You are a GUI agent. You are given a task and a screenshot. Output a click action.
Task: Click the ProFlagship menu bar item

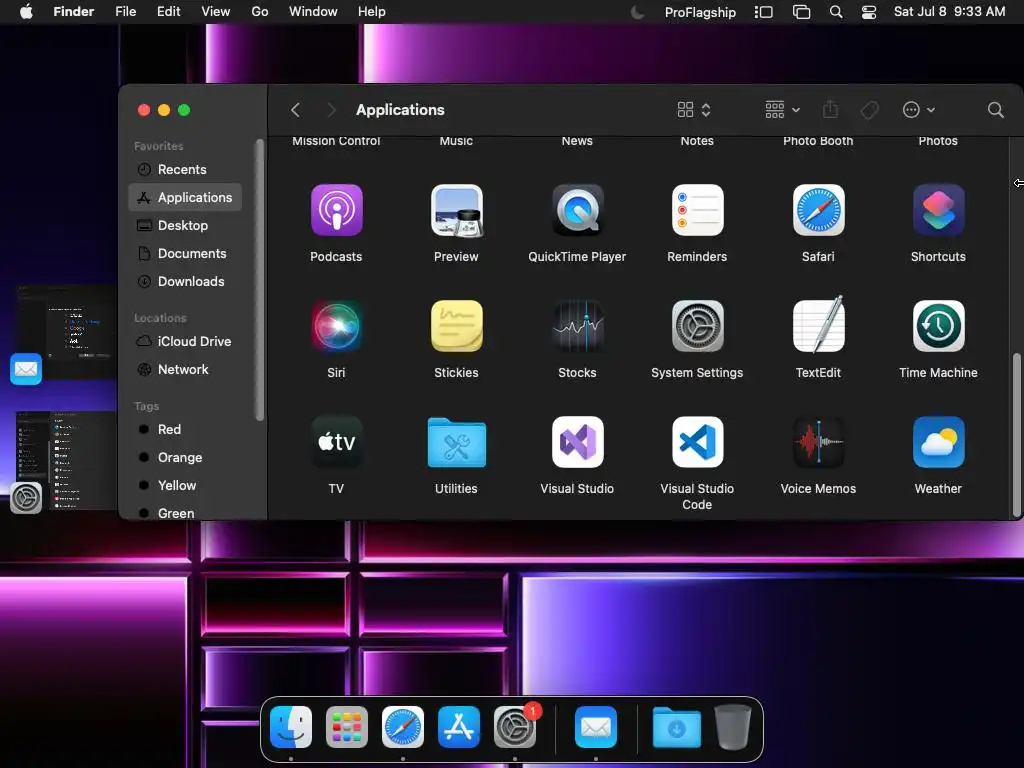pos(700,12)
